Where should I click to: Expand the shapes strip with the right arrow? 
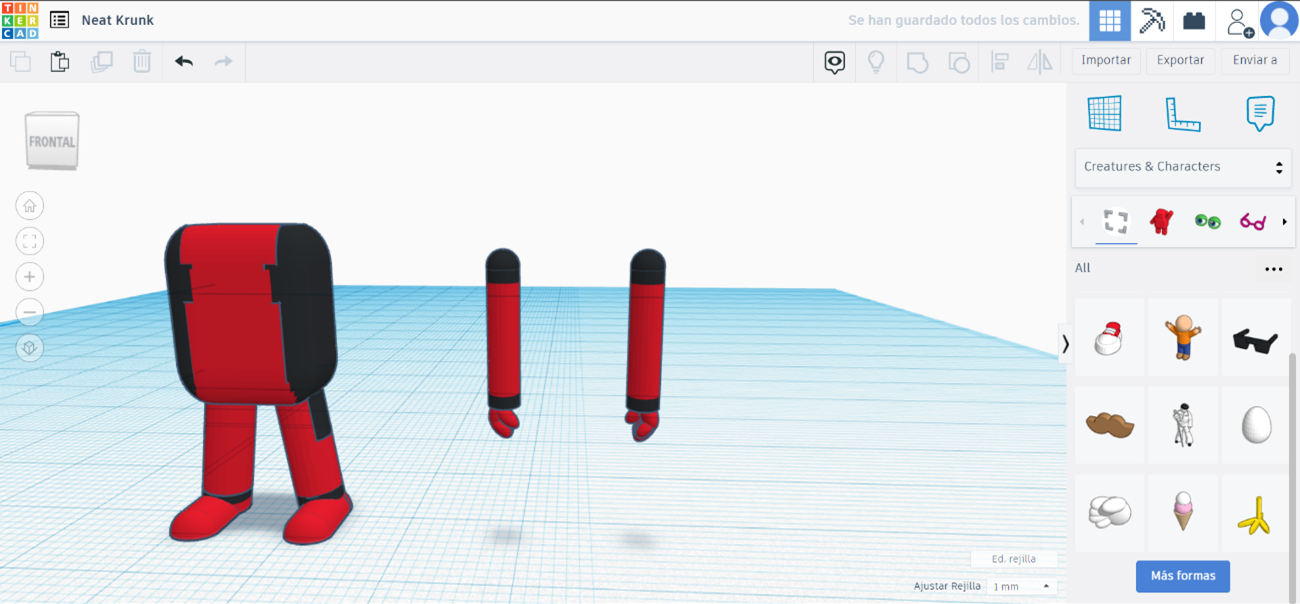coord(1285,221)
